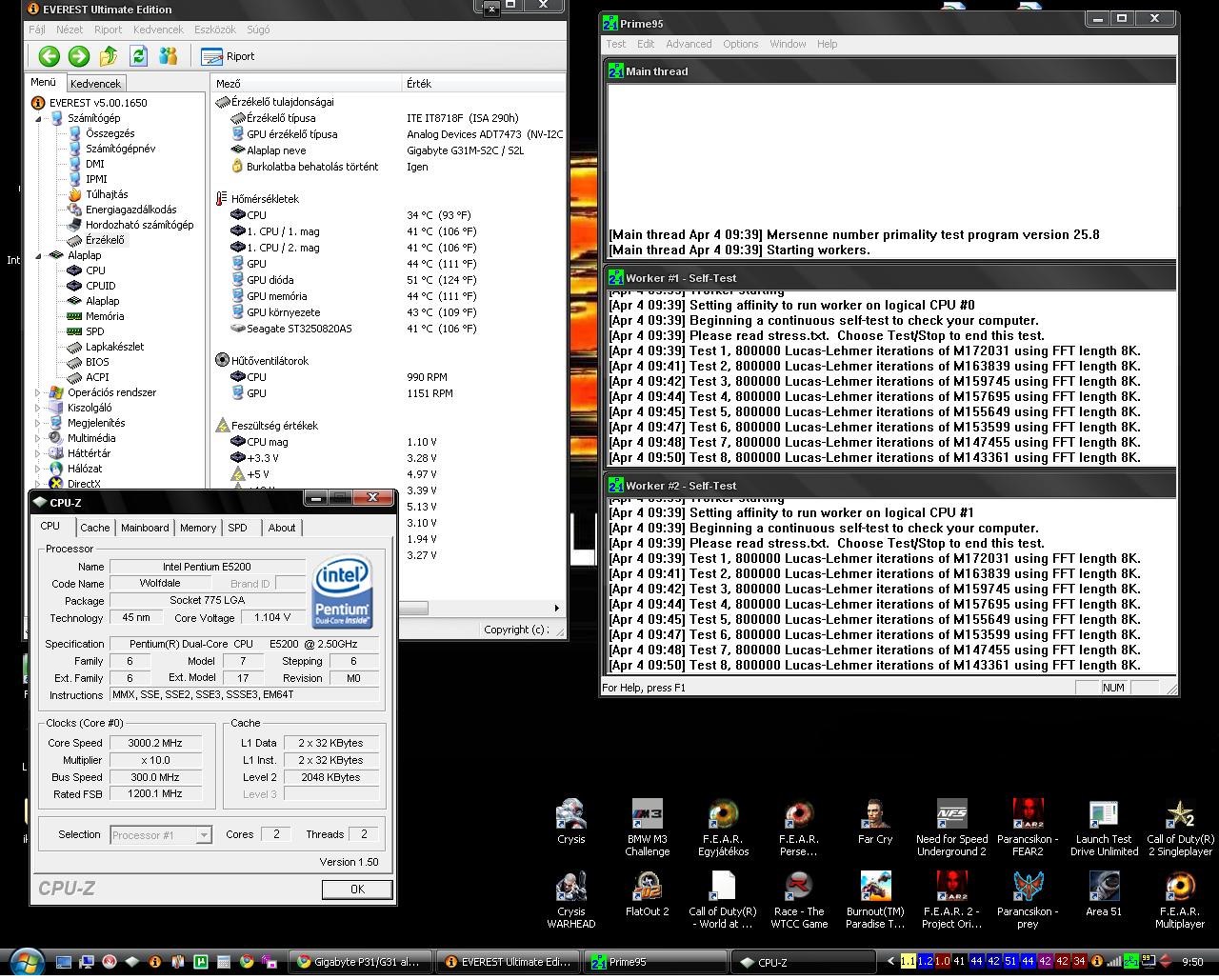Viewport: 1219px width, 980px height.
Task: Open the Cache tab in CPU-Z
Action: click(x=95, y=528)
